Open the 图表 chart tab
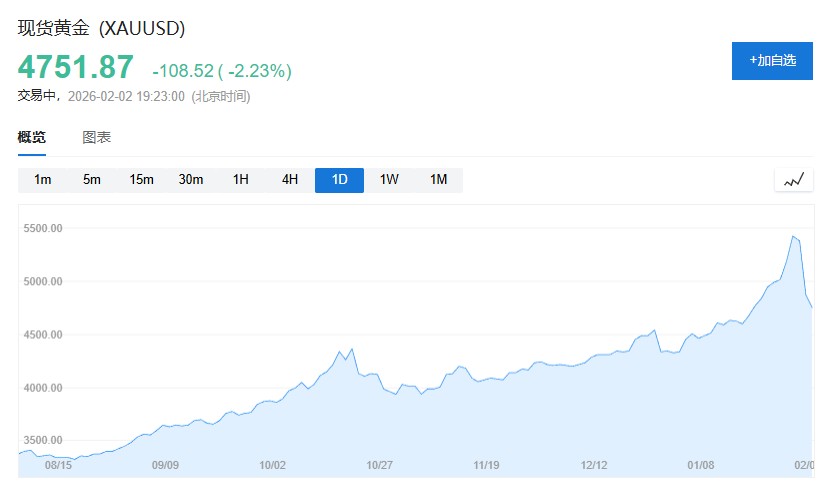Screen dimensions: 832x486 (97, 137)
